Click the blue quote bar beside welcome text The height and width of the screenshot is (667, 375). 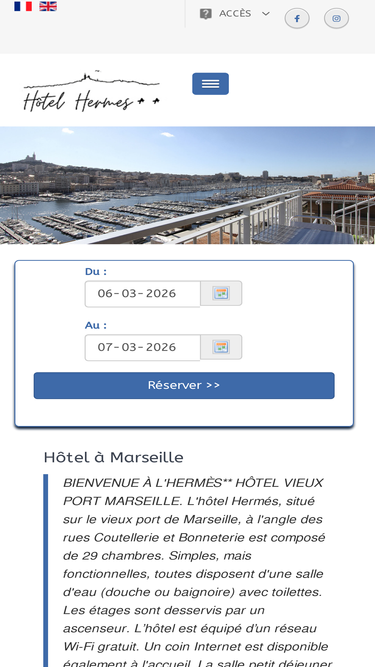pos(45,570)
